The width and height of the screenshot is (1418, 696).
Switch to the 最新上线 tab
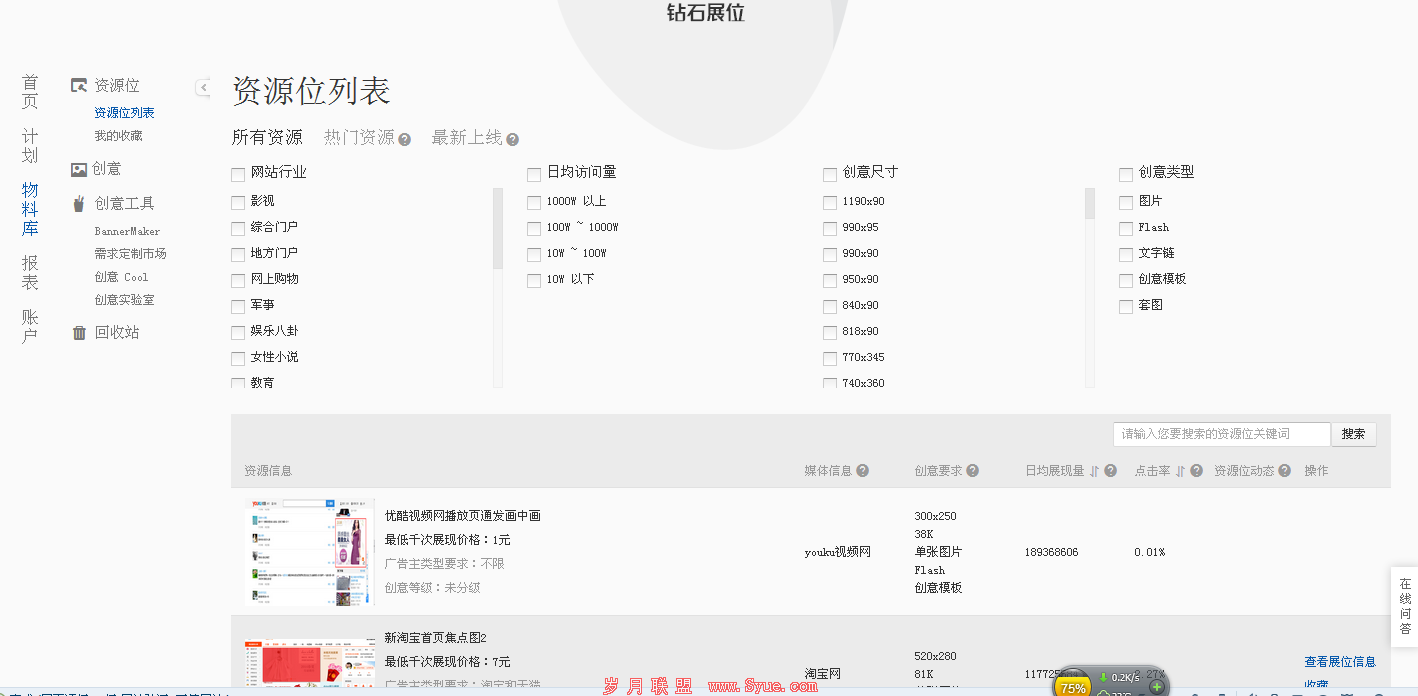(x=467, y=138)
